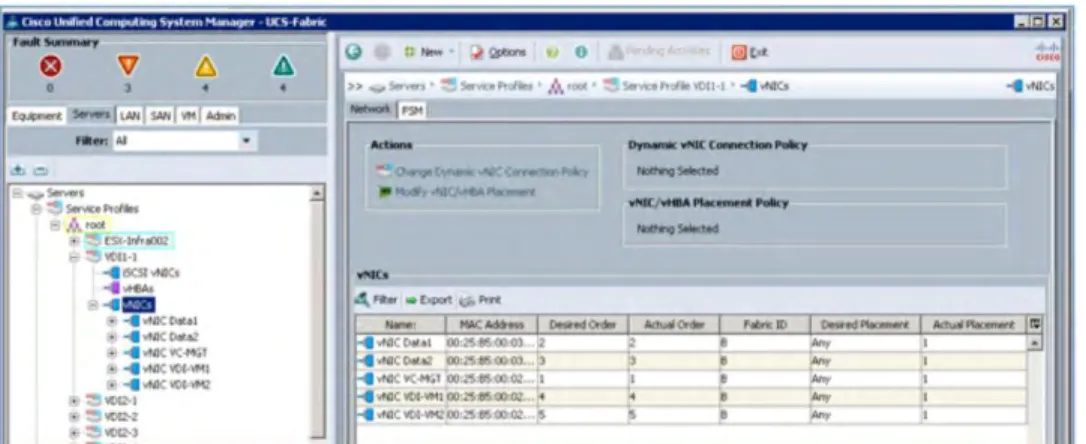The height and width of the screenshot is (444, 1086).
Task: Sort by the Fabric ID column header
Action: point(765,324)
